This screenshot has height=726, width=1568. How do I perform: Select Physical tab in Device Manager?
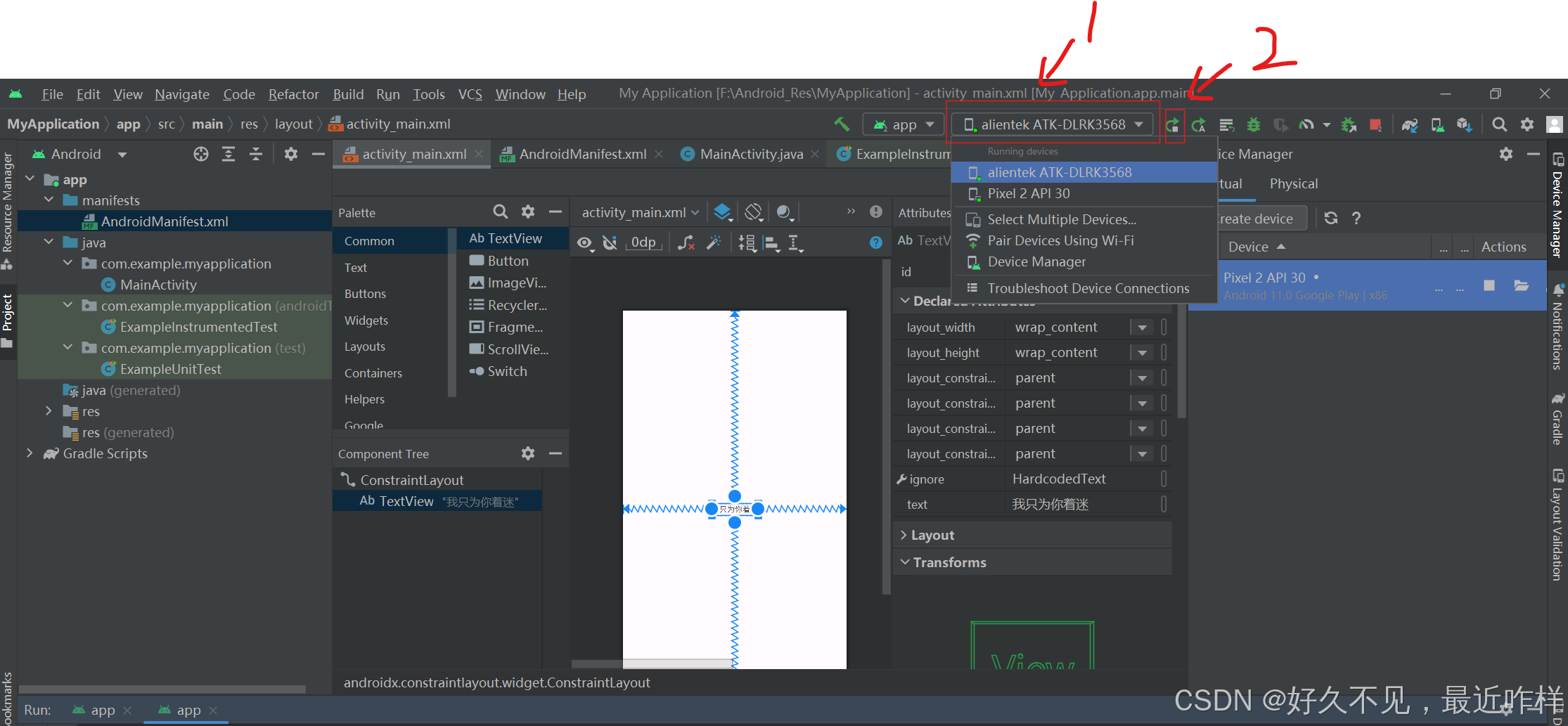(1293, 183)
